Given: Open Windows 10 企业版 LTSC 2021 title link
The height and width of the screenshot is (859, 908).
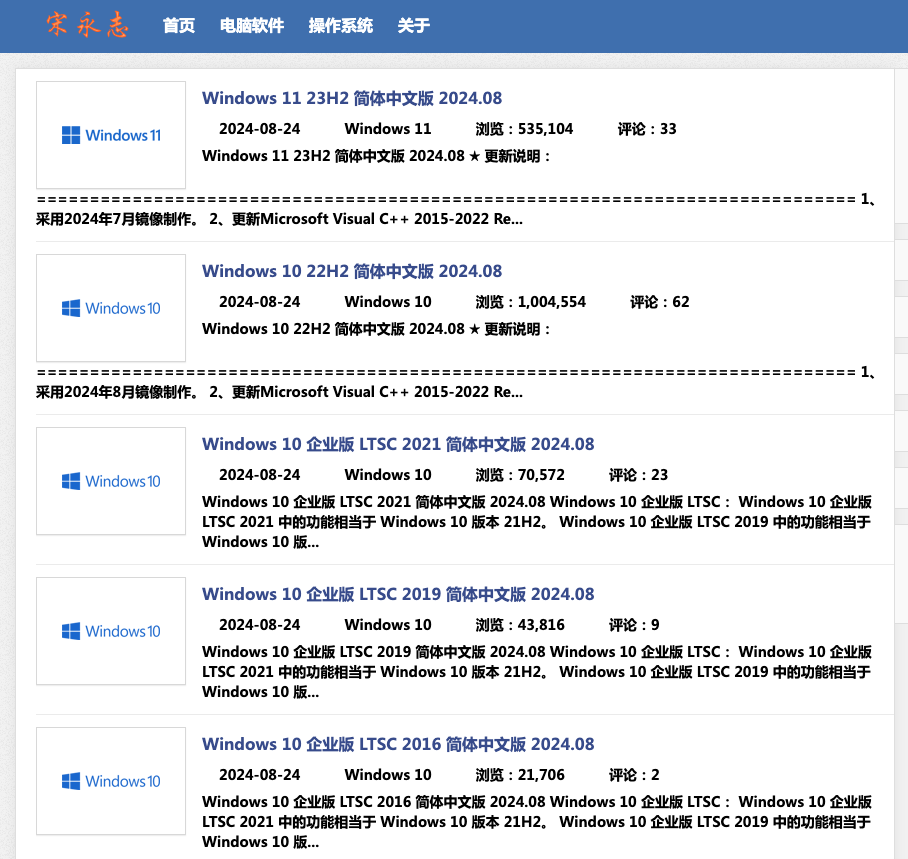Looking at the screenshot, I should click(398, 444).
